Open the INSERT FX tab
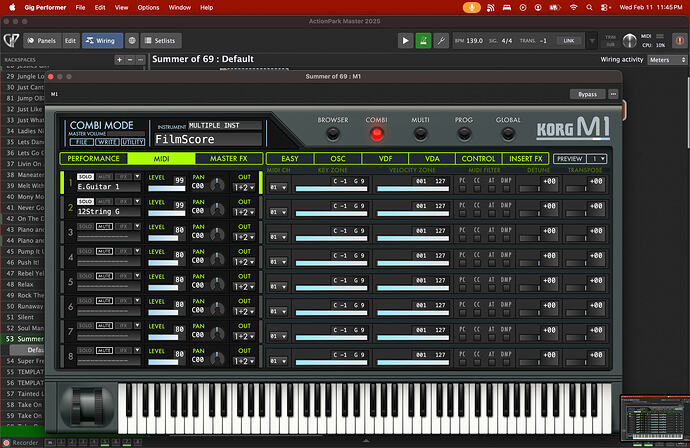Viewport: 690px width, 448px height. coord(525,158)
